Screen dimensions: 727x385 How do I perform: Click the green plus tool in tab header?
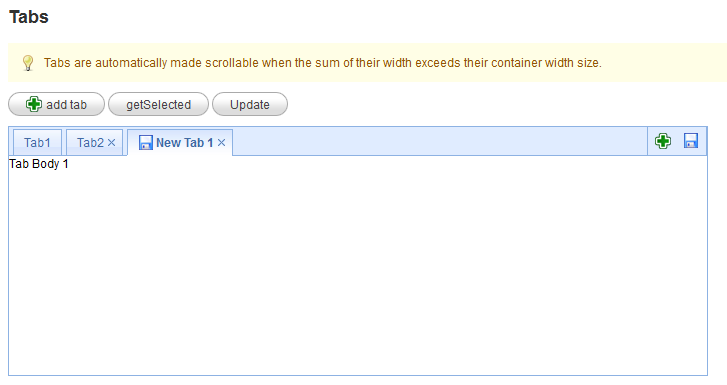663,141
